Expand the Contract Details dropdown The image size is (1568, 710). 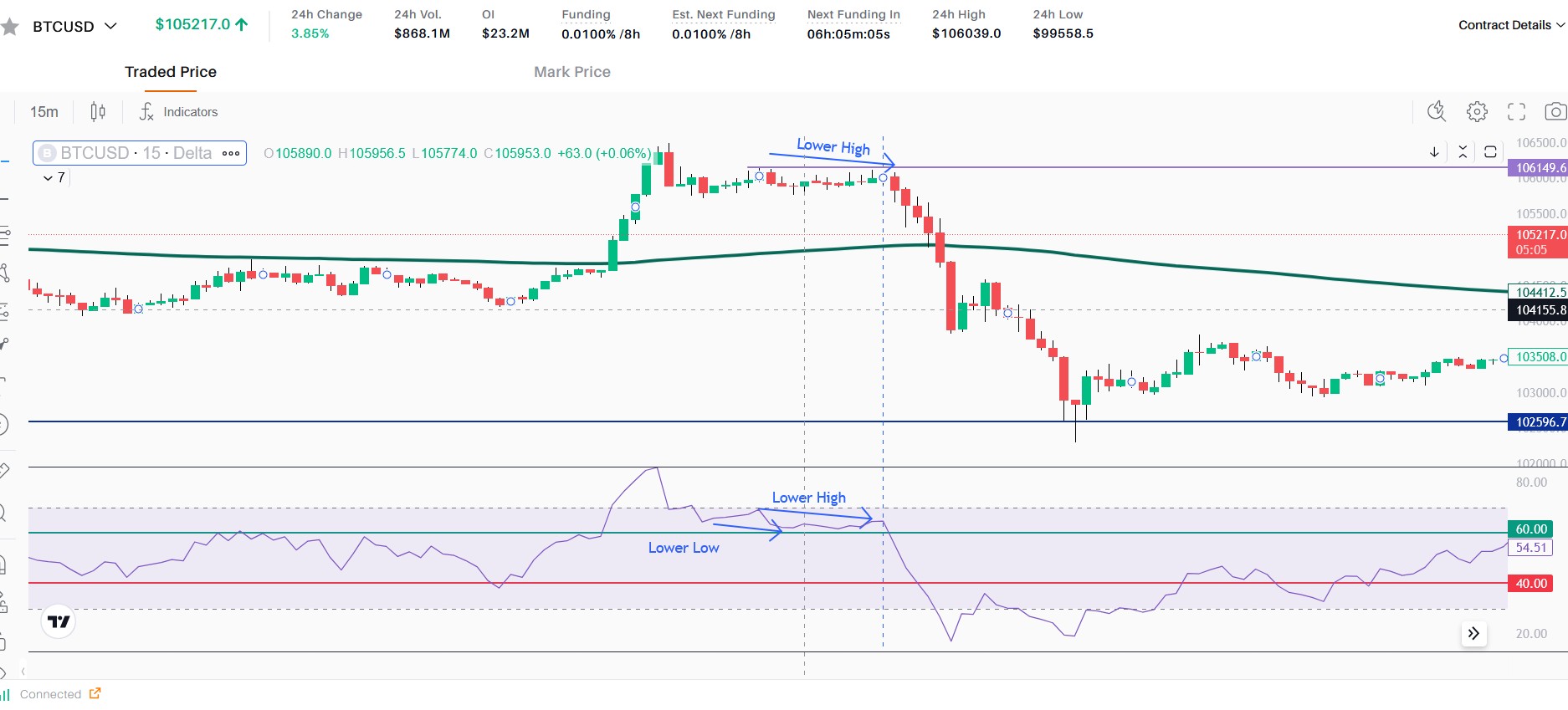tap(1510, 25)
